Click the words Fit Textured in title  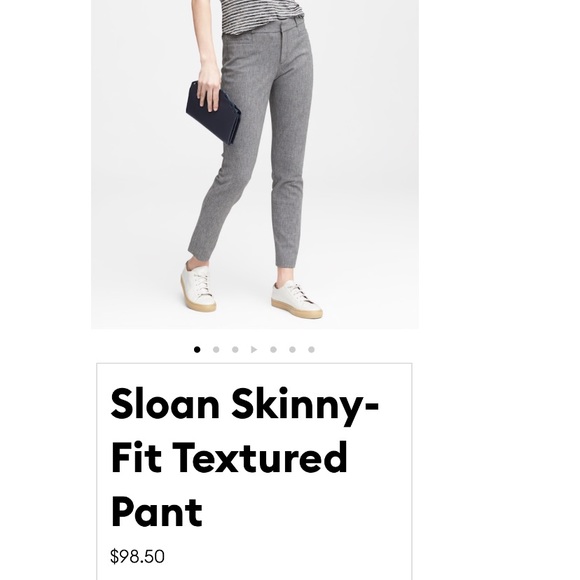(229, 458)
